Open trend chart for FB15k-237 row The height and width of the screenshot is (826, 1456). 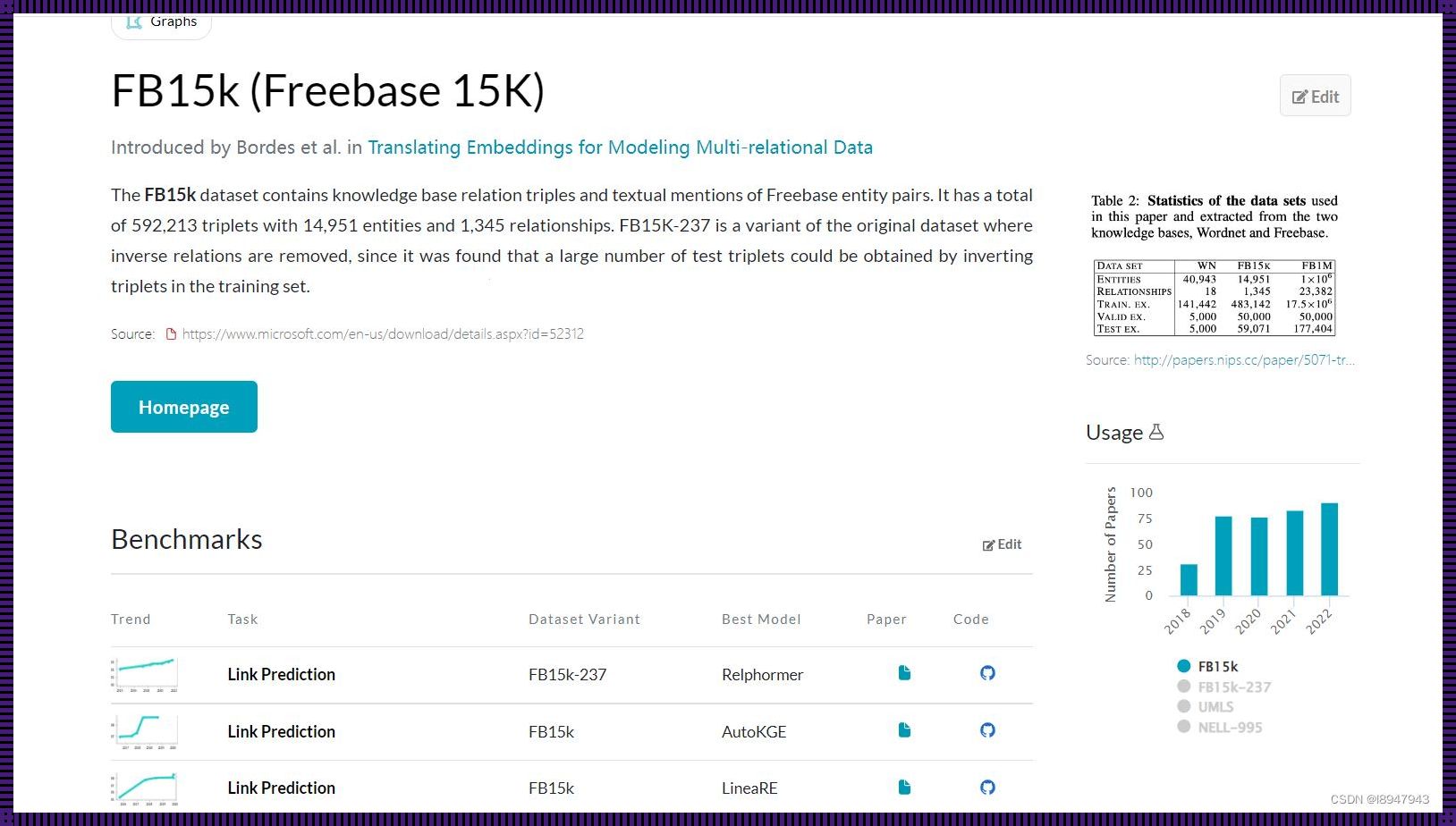pos(144,675)
